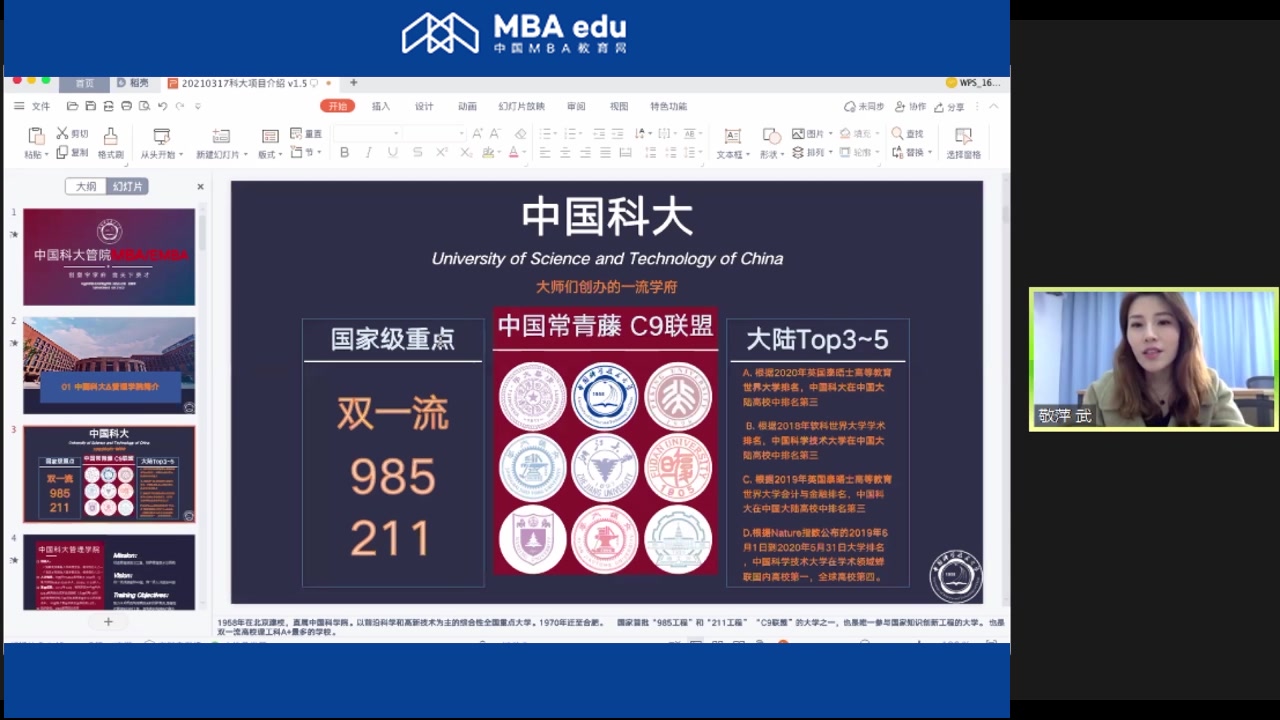Click the Cut scissors icon

pos(62,133)
